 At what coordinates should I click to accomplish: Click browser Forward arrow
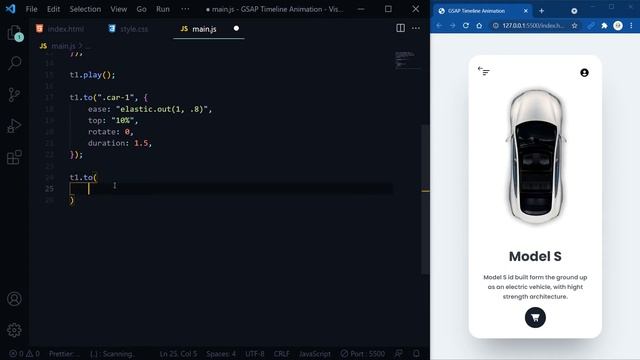point(452,25)
